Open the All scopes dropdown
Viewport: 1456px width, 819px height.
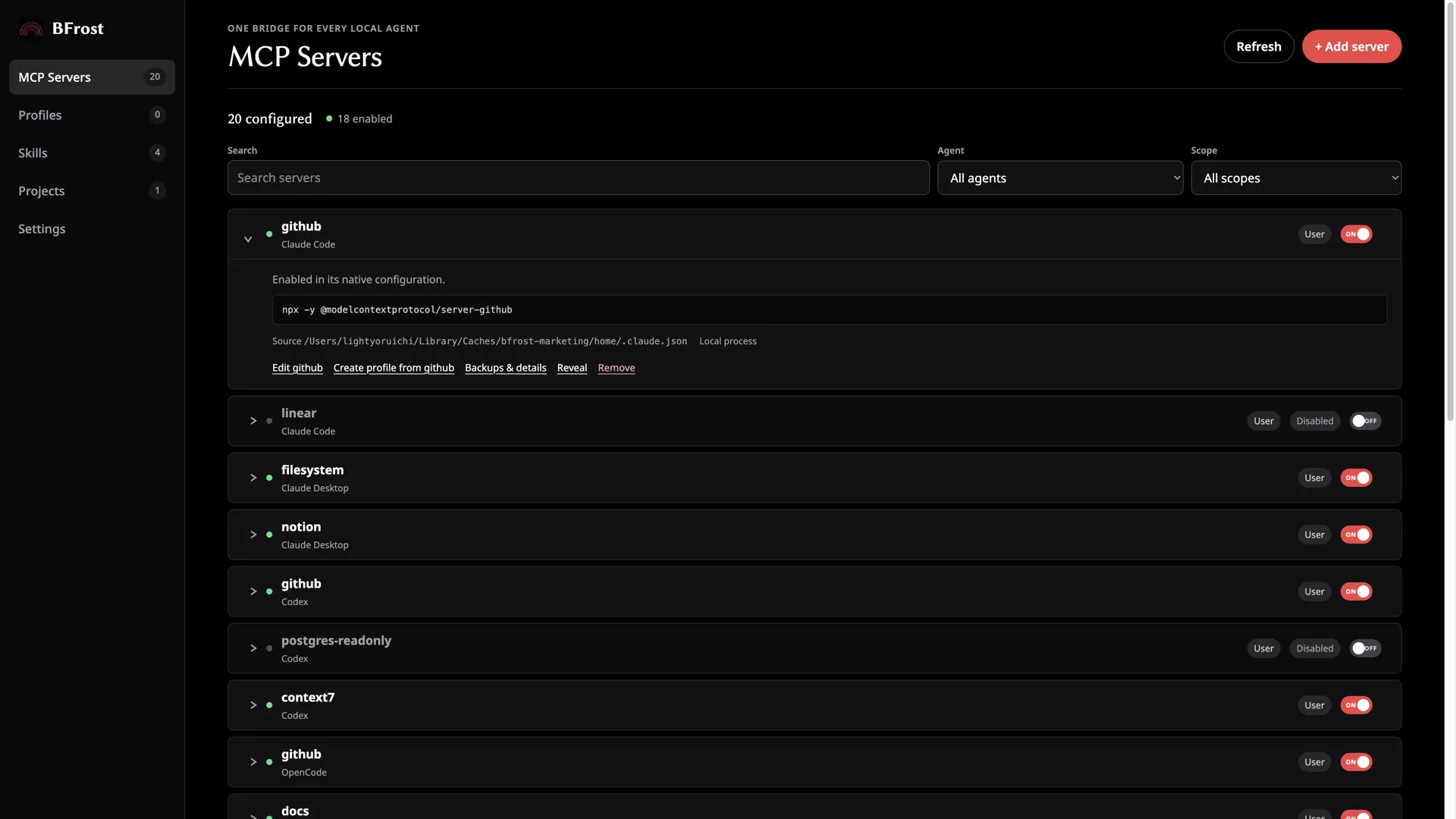tap(1296, 177)
